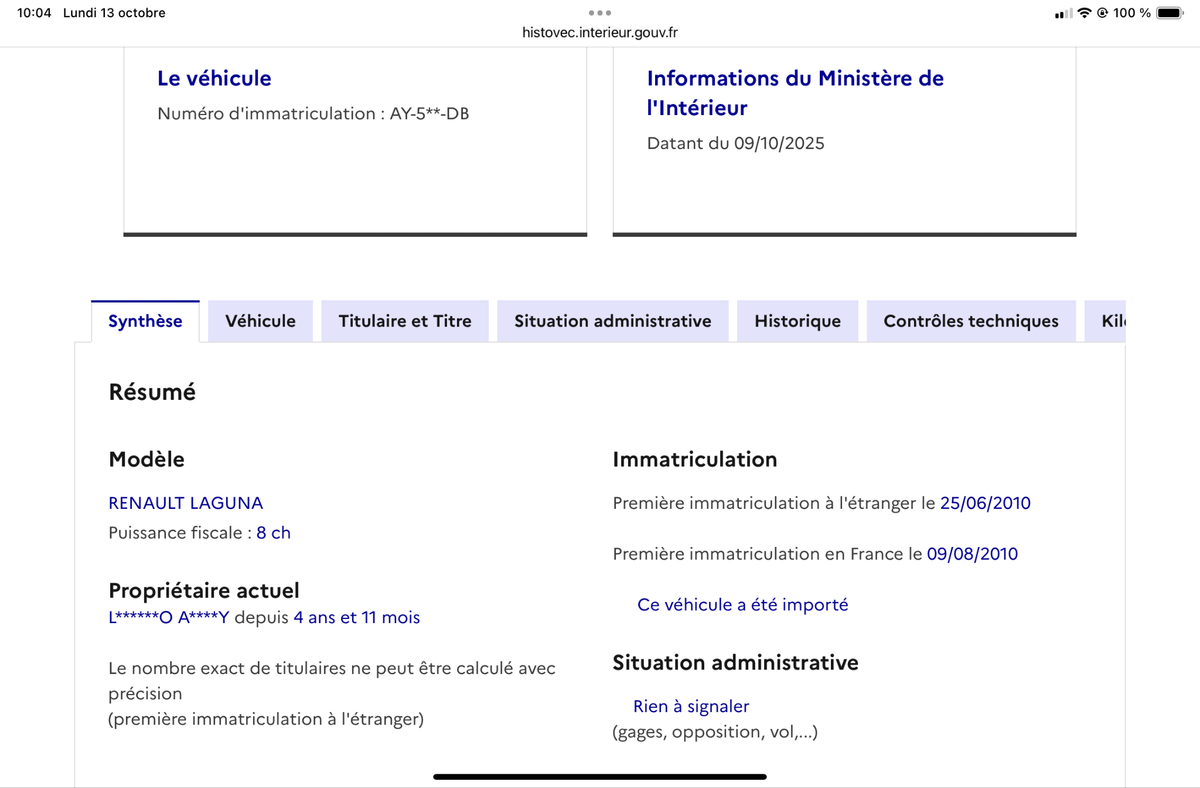
Task: Tap the Propriétaire actuel heading
Action: tap(204, 591)
